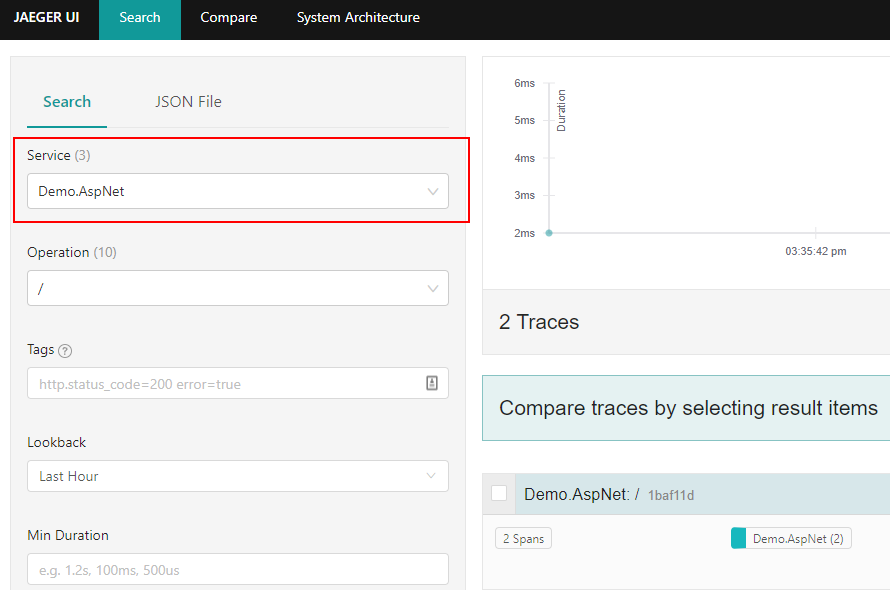Click the Lookback dropdown chevron icon
This screenshot has width=890, height=590.
(x=432, y=476)
